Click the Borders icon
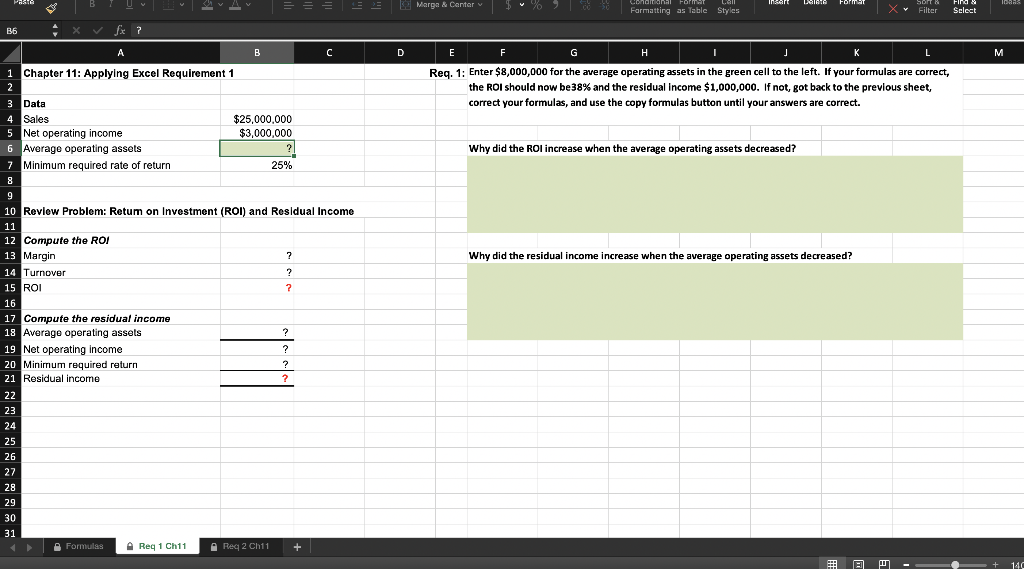The image size is (1024, 569). 168,5
